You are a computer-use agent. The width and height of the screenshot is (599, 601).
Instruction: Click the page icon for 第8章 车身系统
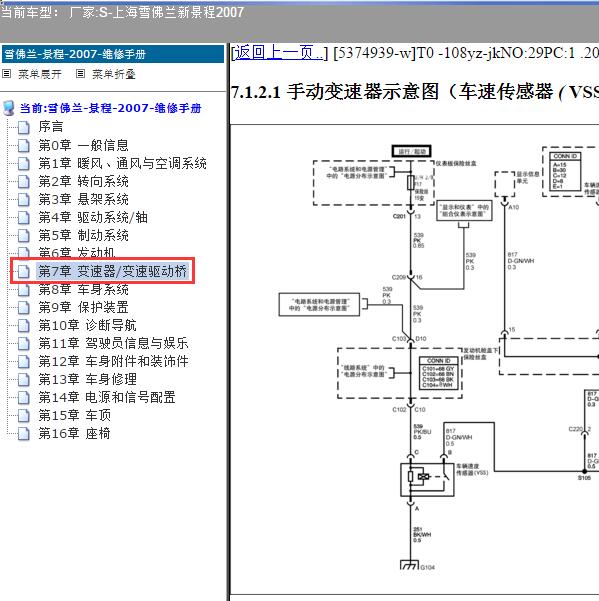click(x=24, y=290)
